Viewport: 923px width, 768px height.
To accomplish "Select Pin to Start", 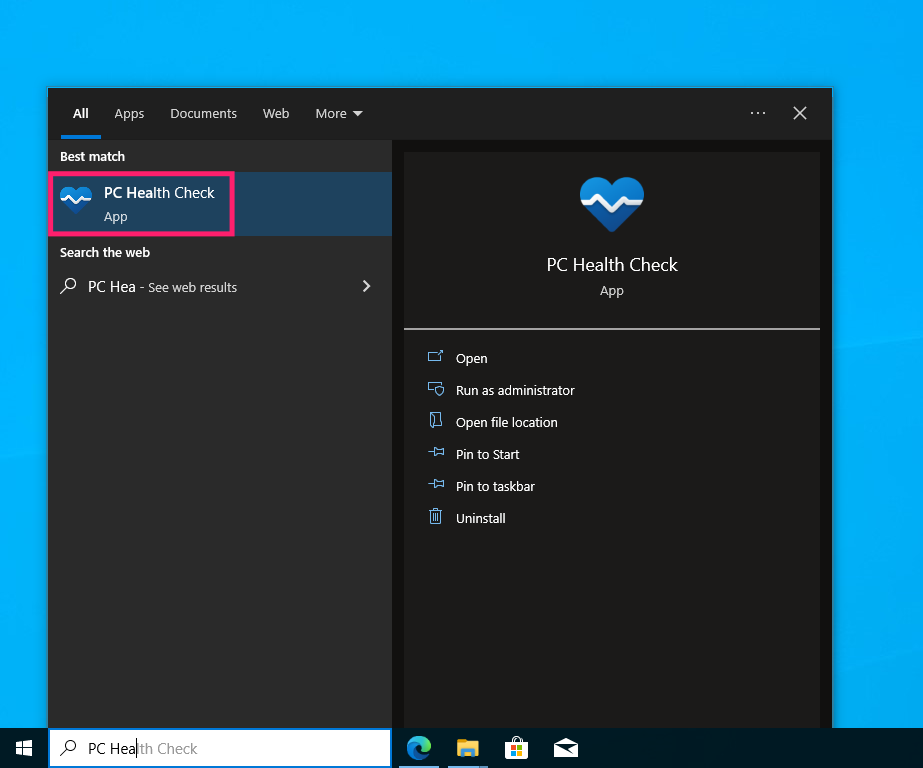I will (x=487, y=454).
